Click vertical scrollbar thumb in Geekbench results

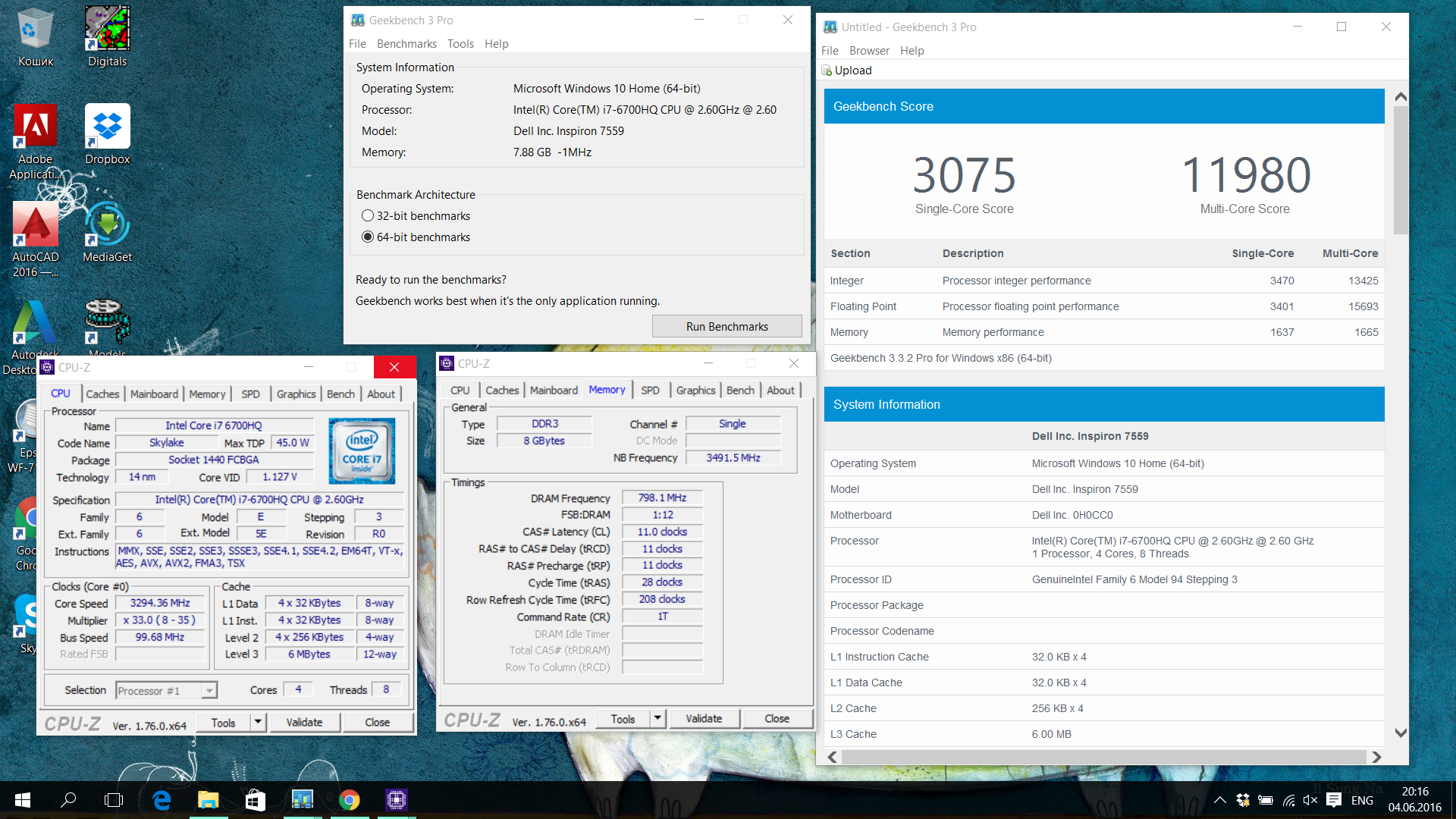pyautogui.click(x=1401, y=171)
